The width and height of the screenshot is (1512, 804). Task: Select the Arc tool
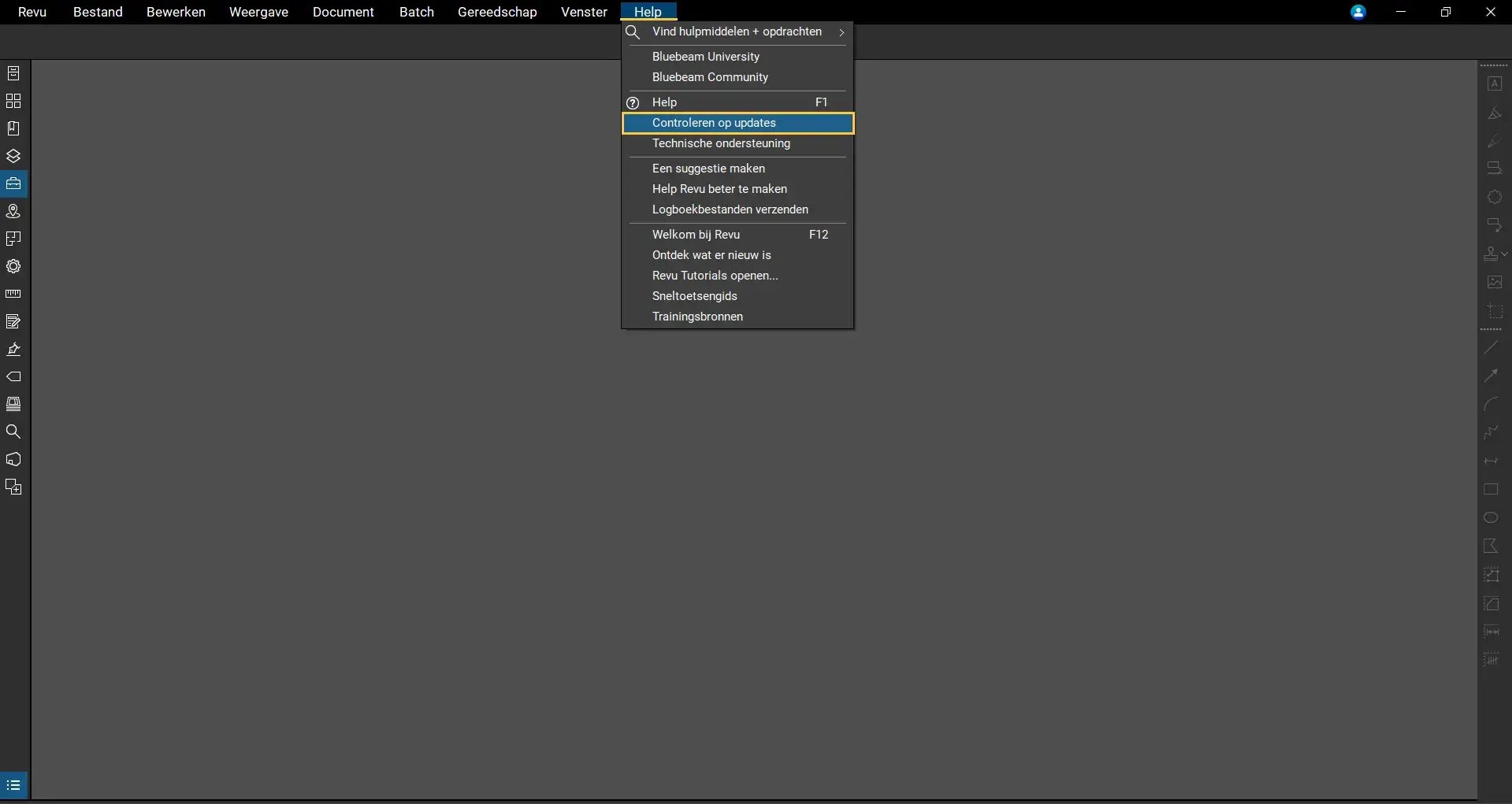1491,404
